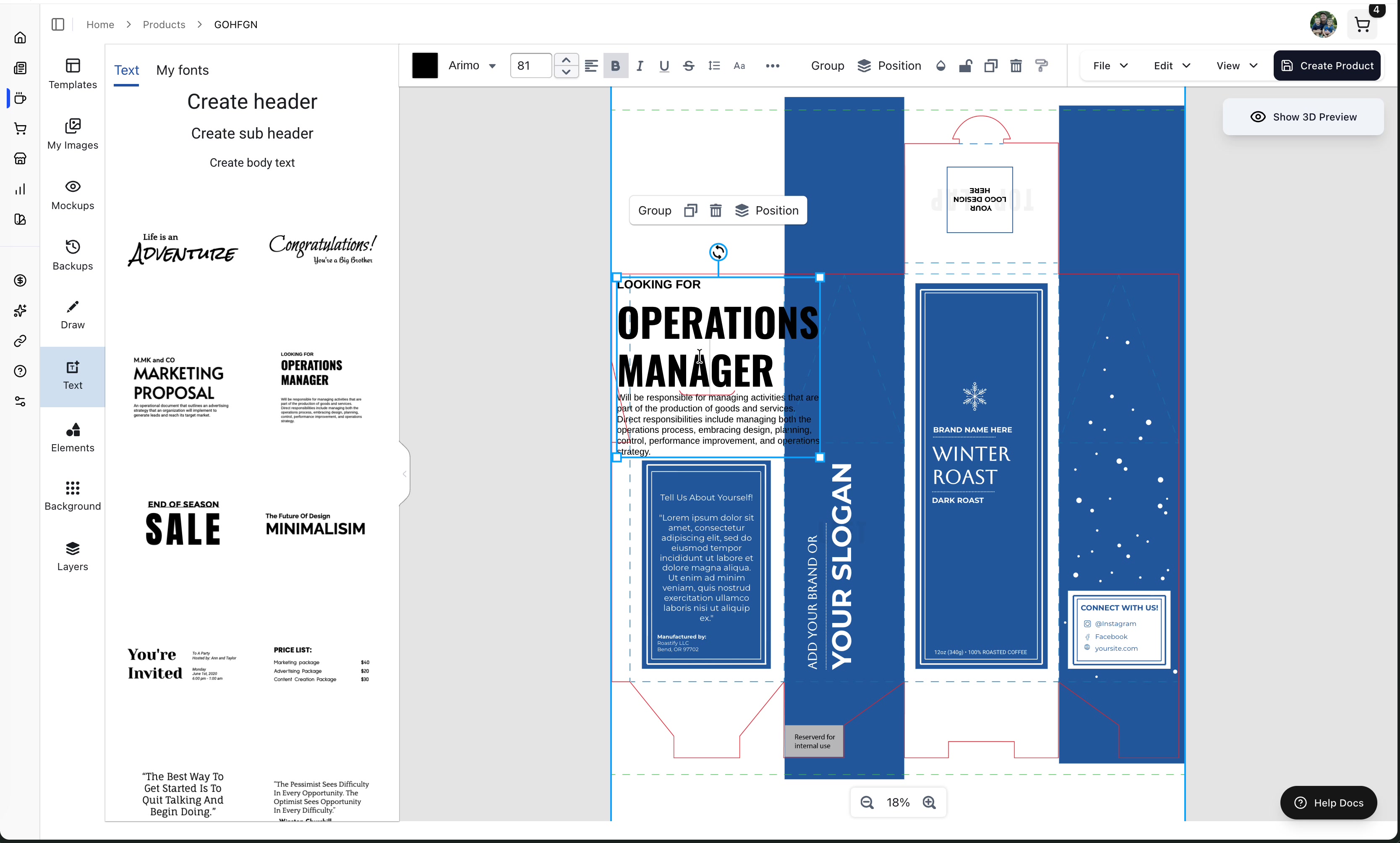Toggle underline formatting

point(664,66)
